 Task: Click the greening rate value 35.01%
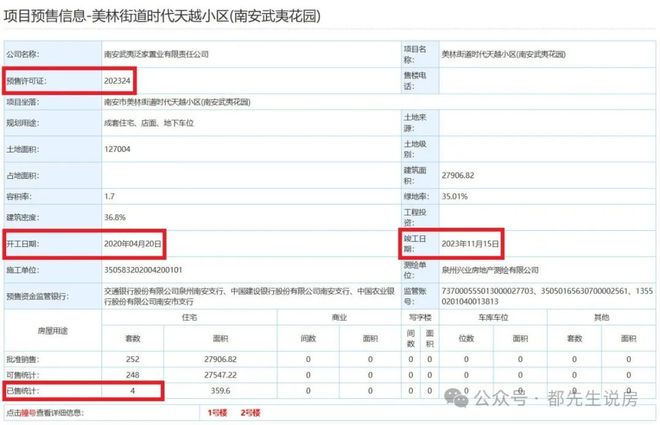click(455, 197)
